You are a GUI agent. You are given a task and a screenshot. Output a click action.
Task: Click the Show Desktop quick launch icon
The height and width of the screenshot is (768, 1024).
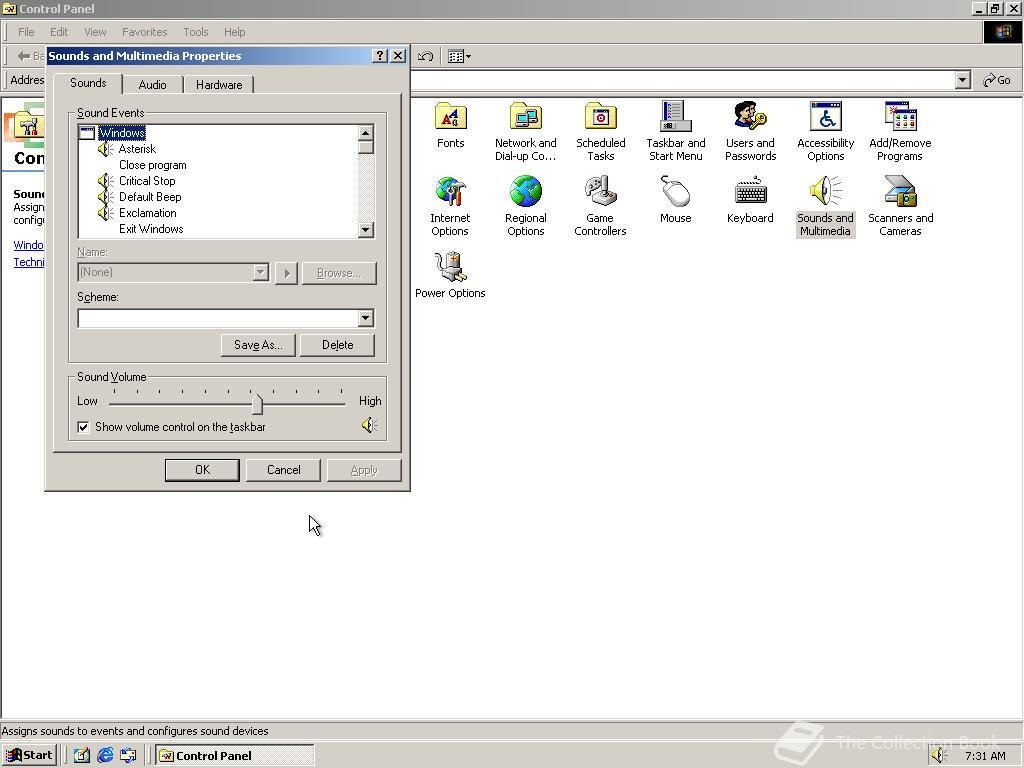click(82, 755)
